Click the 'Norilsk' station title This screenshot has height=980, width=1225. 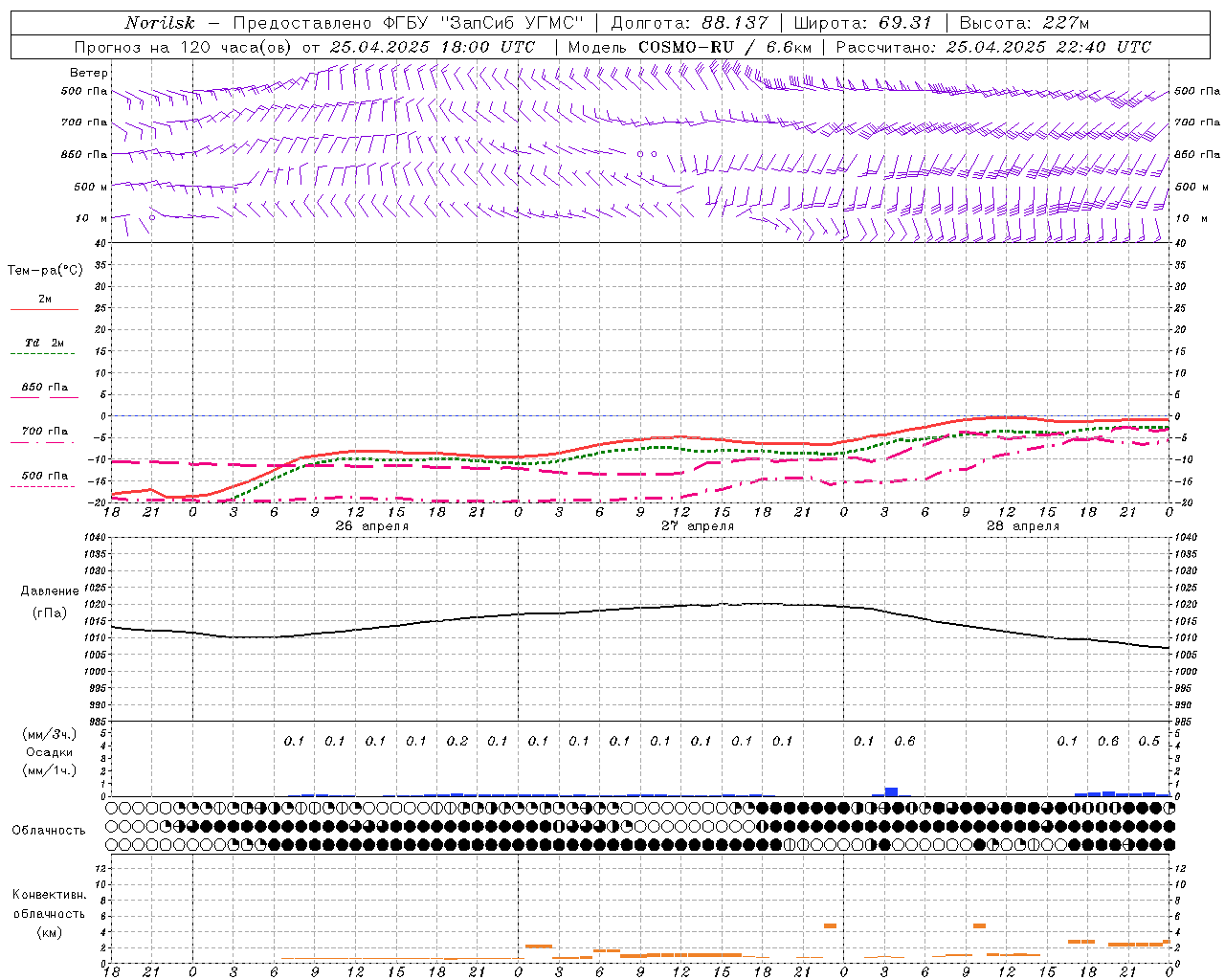click(x=160, y=23)
